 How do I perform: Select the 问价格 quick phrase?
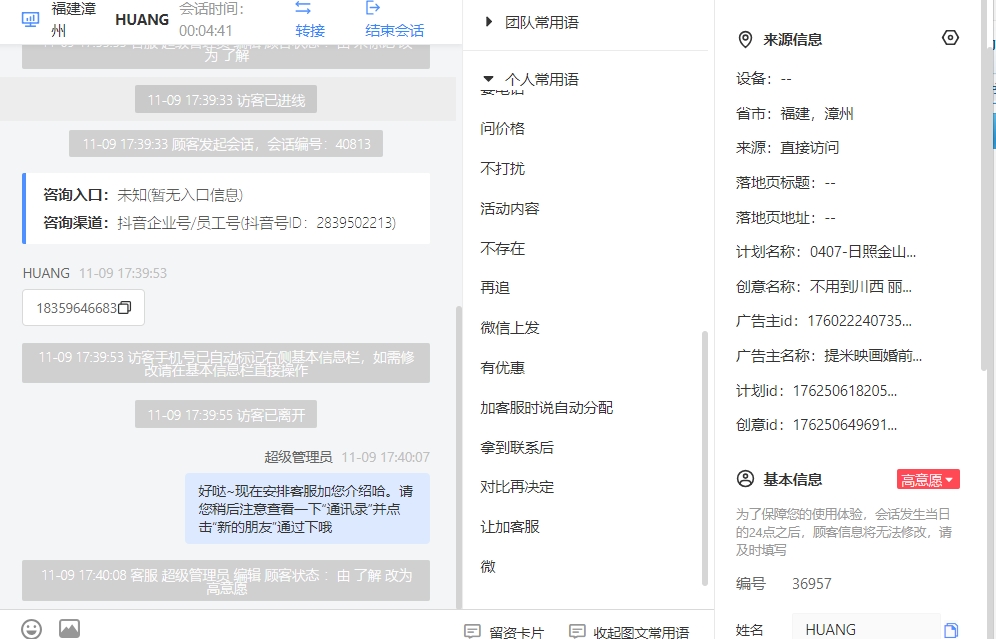pos(502,128)
